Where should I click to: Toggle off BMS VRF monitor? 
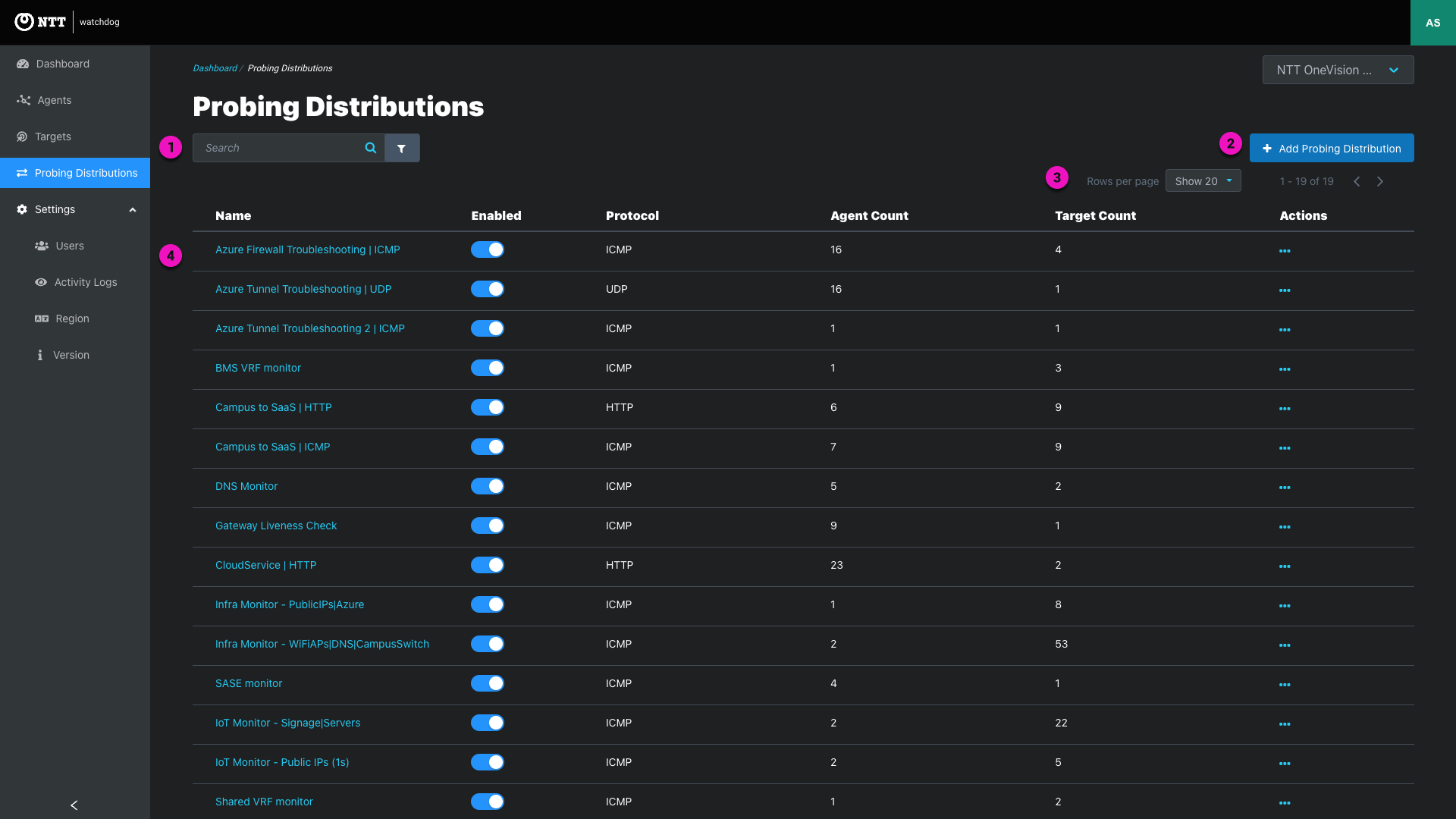488,368
